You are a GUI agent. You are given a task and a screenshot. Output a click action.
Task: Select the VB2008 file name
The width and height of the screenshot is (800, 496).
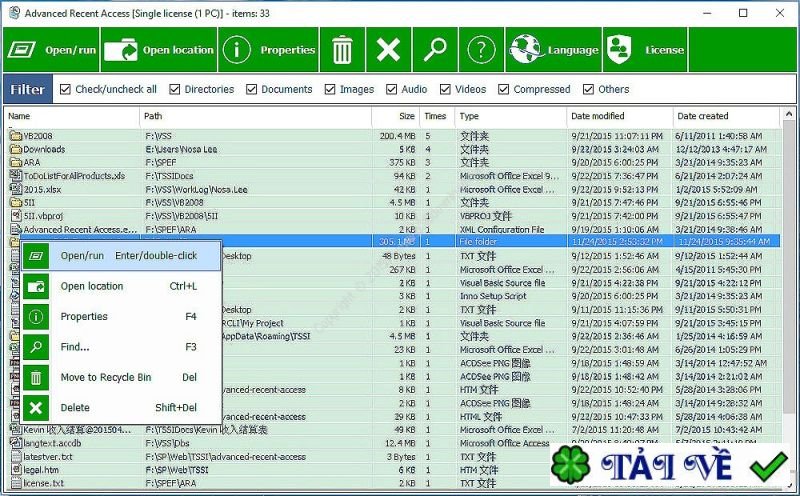[x=38, y=136]
